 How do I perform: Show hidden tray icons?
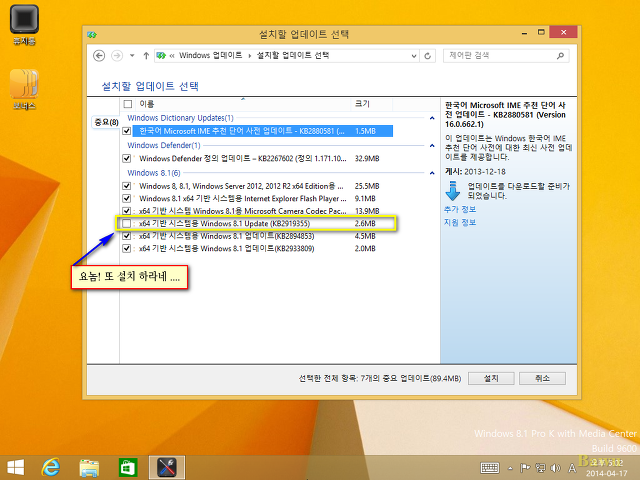click(510, 468)
